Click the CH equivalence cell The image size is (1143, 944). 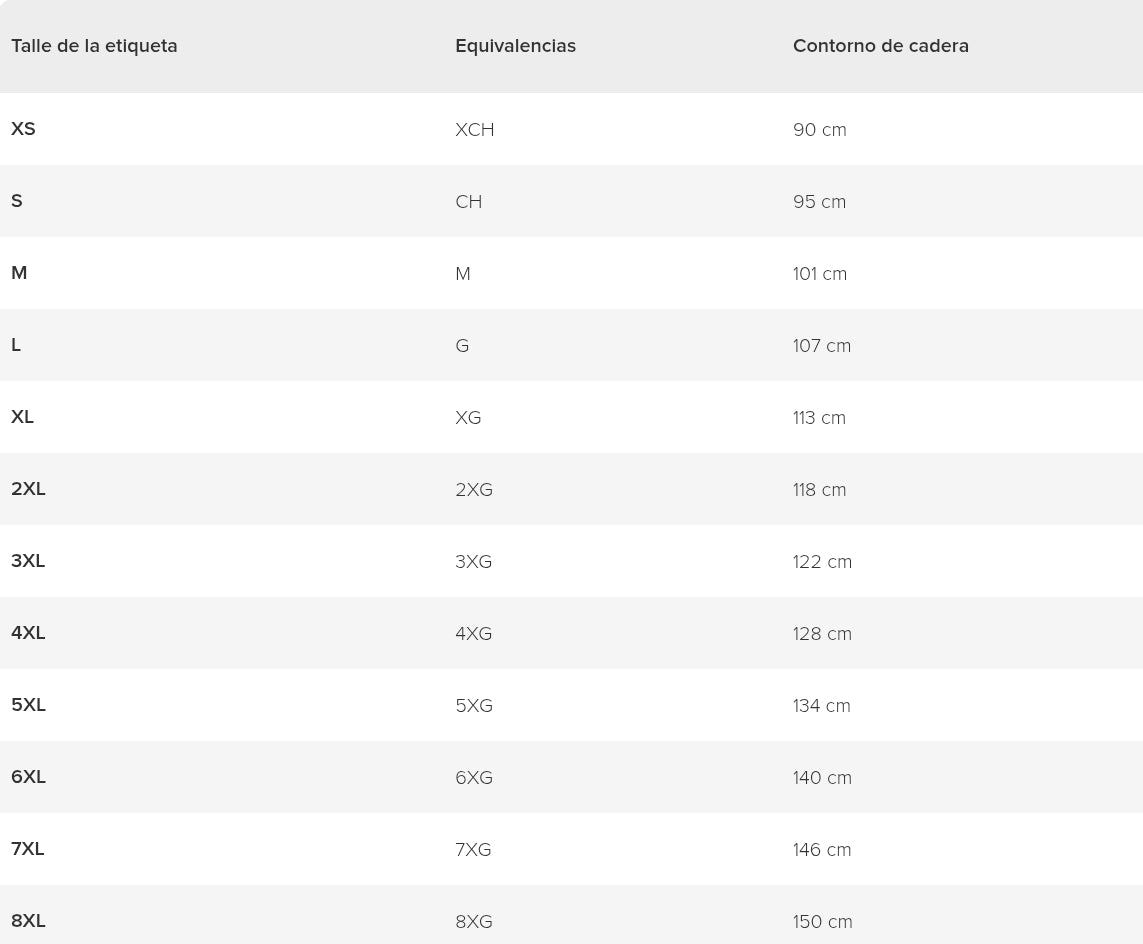point(468,202)
